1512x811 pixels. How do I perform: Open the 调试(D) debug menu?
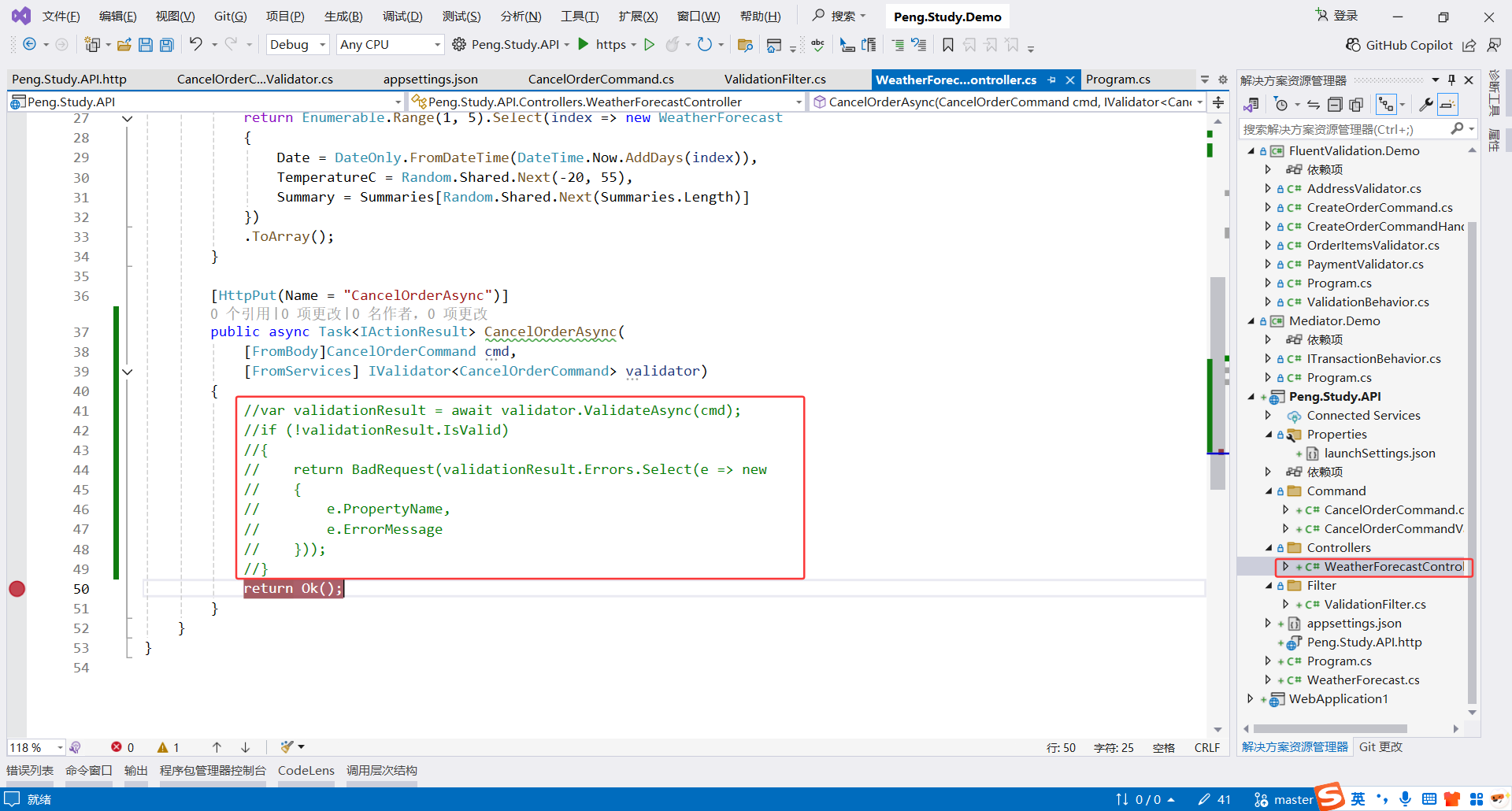402,17
